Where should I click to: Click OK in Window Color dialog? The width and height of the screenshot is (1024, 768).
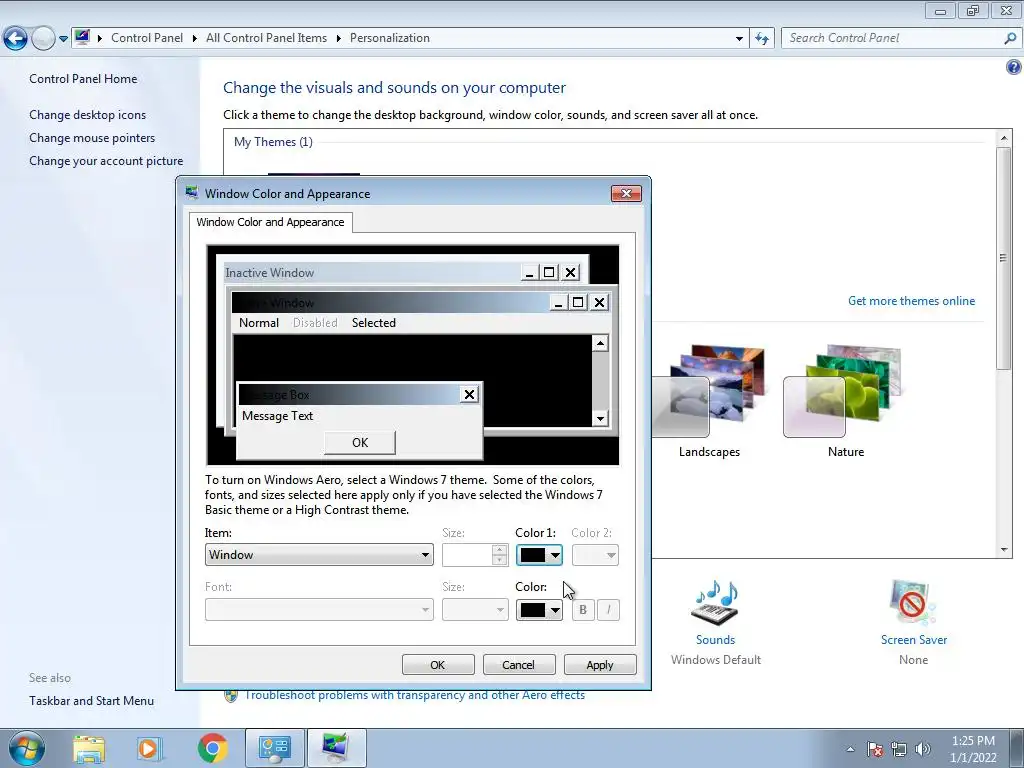pos(438,665)
